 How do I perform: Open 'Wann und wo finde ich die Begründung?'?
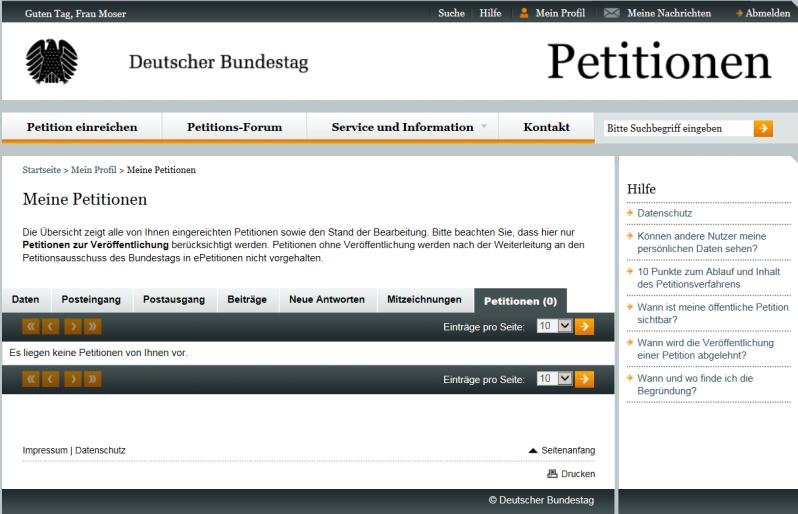(695, 385)
